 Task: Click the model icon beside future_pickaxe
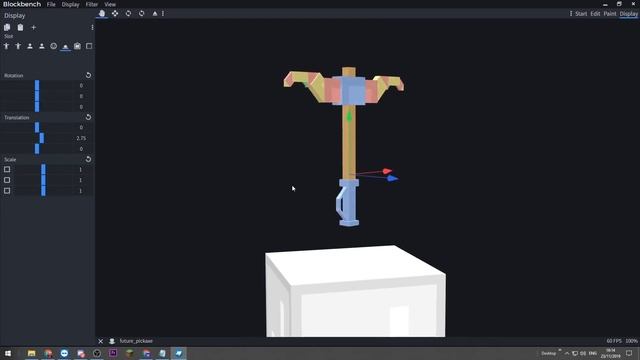coord(112,341)
